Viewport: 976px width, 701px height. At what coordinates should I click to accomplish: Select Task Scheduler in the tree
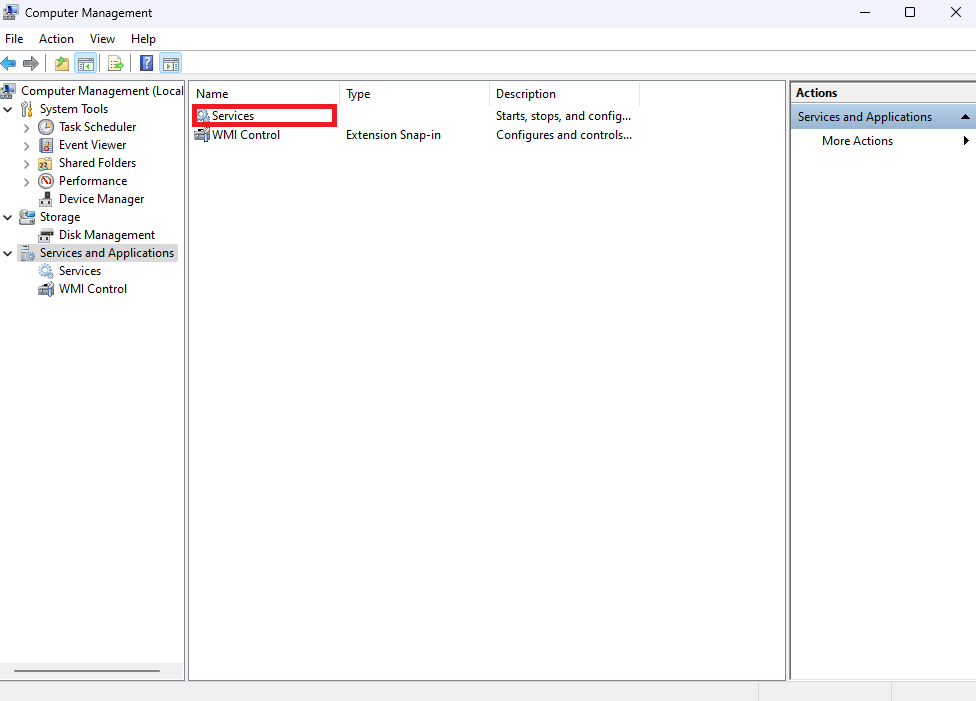(97, 127)
